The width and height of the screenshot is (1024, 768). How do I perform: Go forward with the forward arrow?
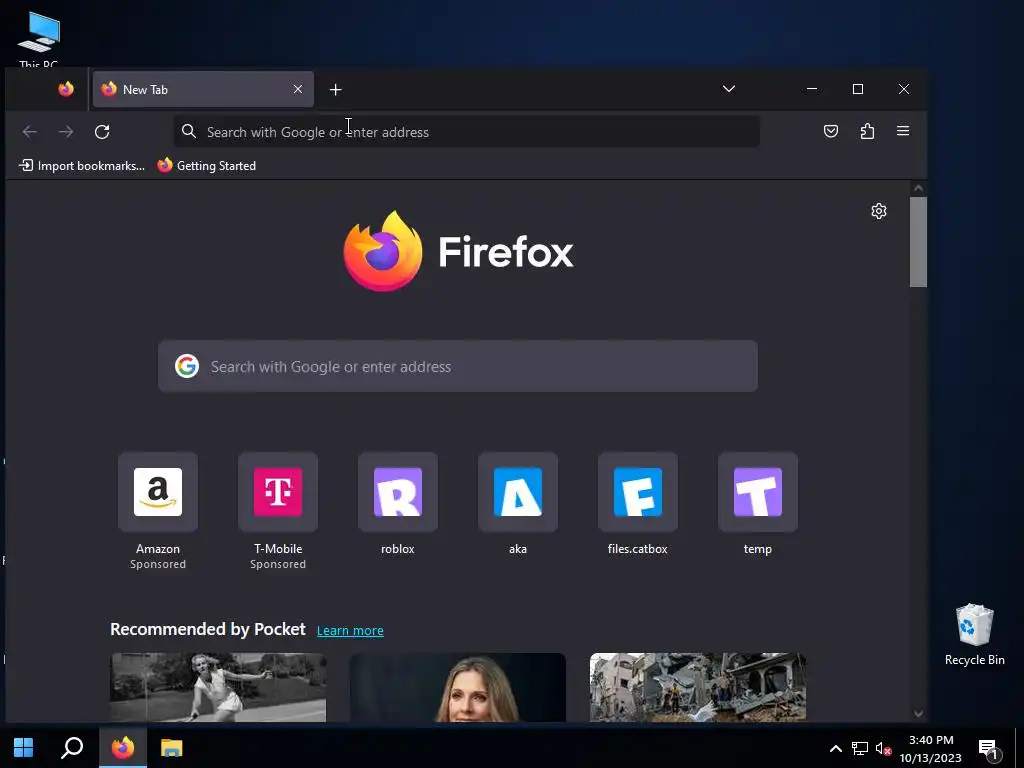pyautogui.click(x=66, y=131)
